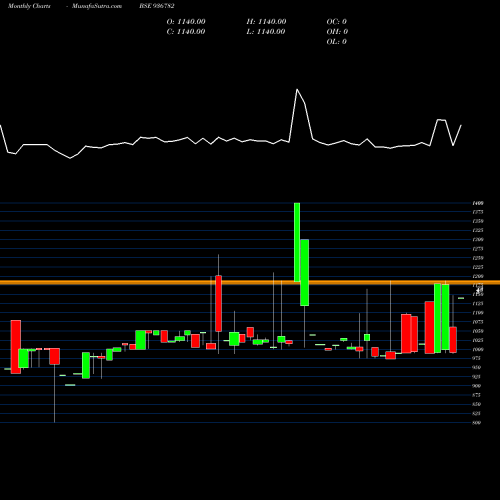Click the High value H: 1140.00
The image size is (500, 500).
pyautogui.click(x=266, y=22)
